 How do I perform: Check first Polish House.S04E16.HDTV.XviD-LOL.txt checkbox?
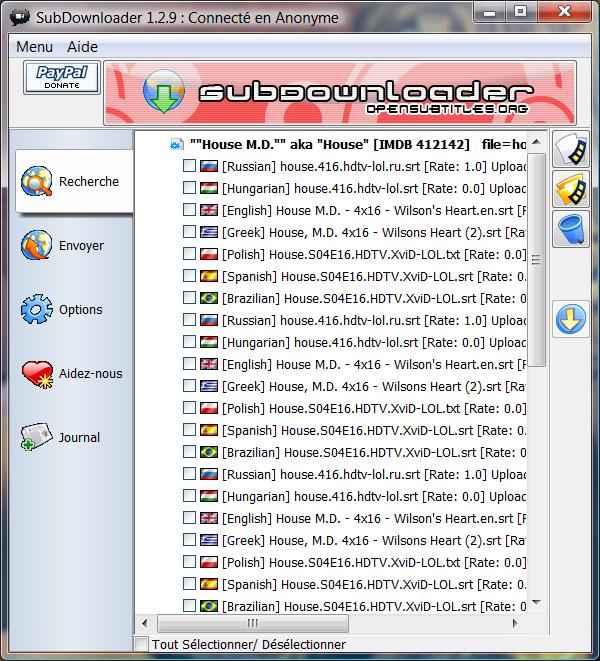coord(189,253)
